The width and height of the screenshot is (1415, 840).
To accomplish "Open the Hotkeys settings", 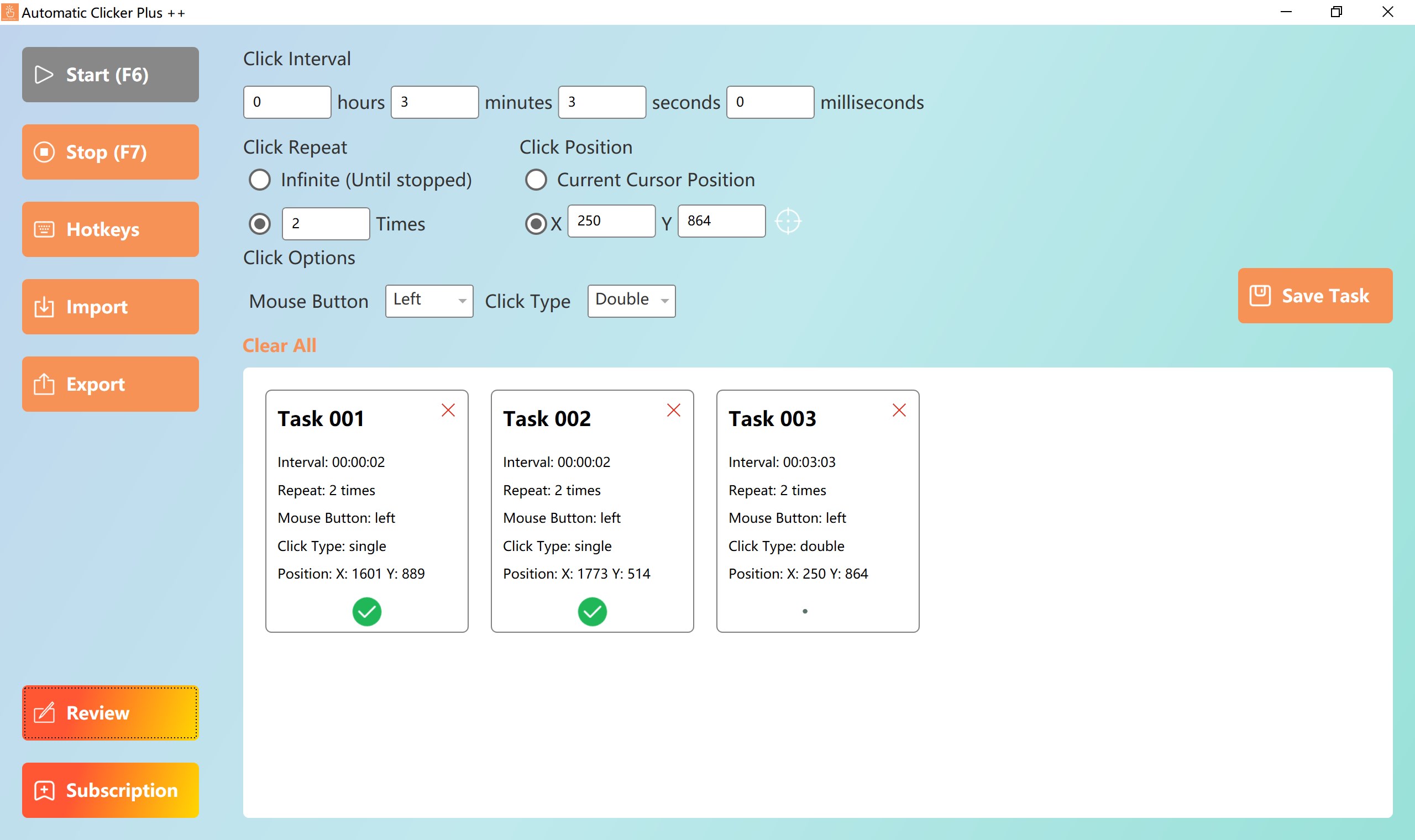I will point(111,229).
